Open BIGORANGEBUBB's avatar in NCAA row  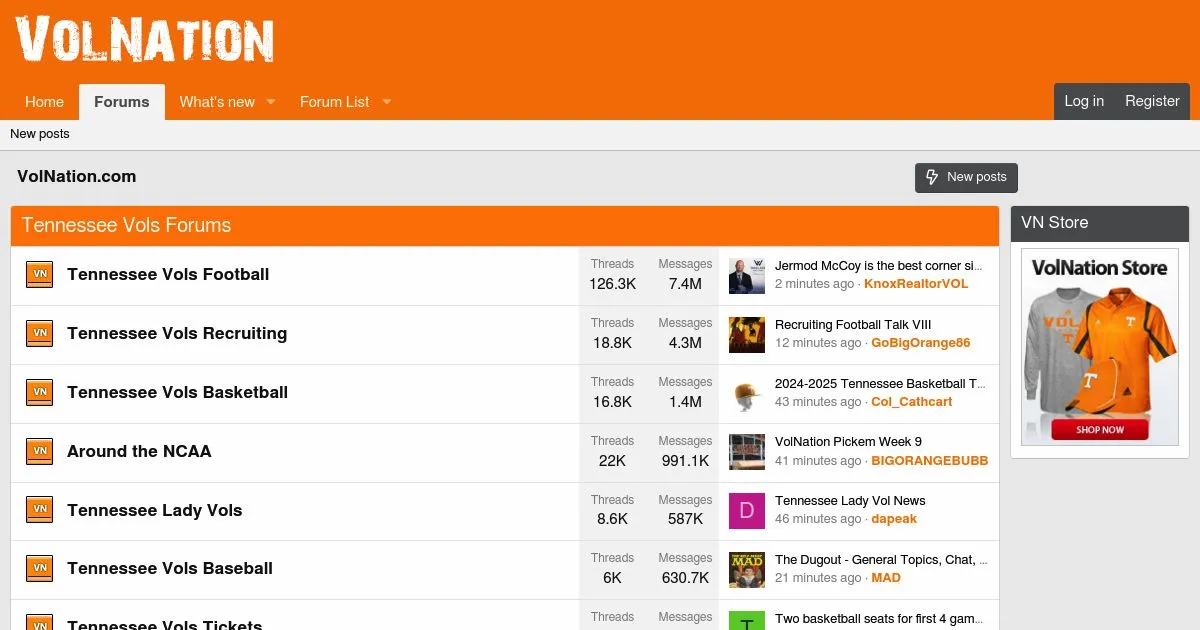coord(747,452)
